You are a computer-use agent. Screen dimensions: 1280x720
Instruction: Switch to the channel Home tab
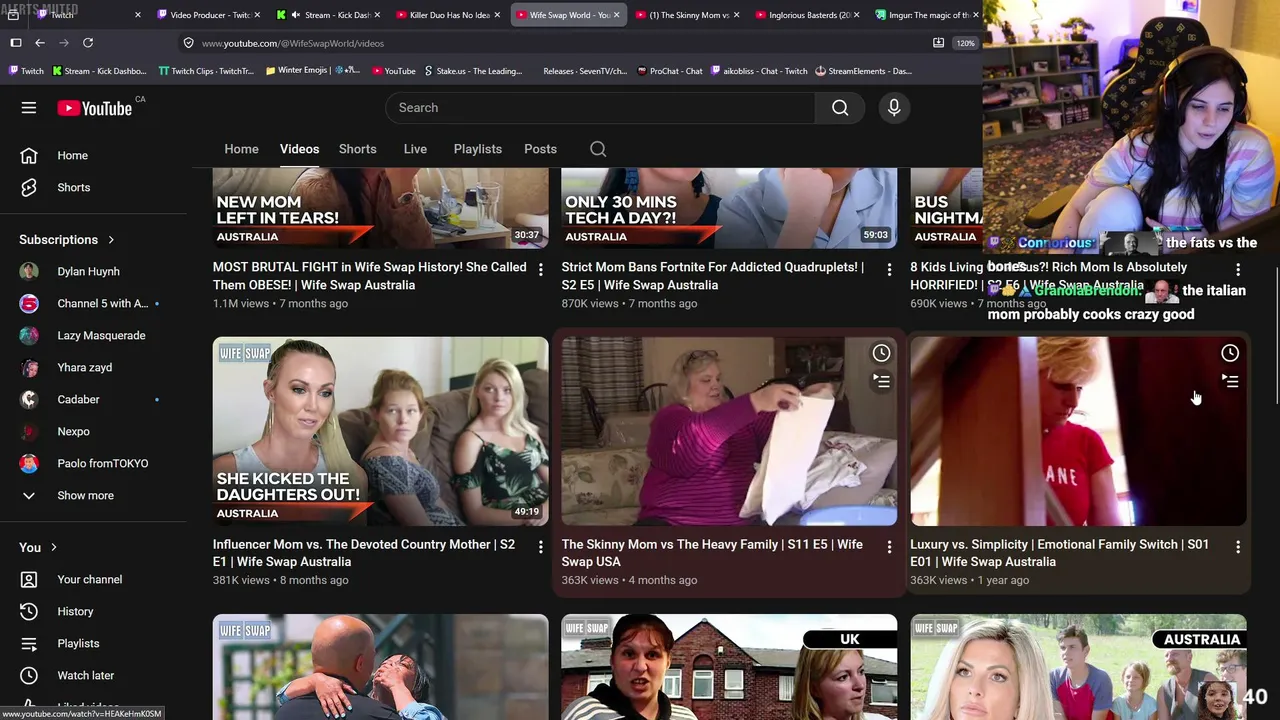[x=241, y=149]
